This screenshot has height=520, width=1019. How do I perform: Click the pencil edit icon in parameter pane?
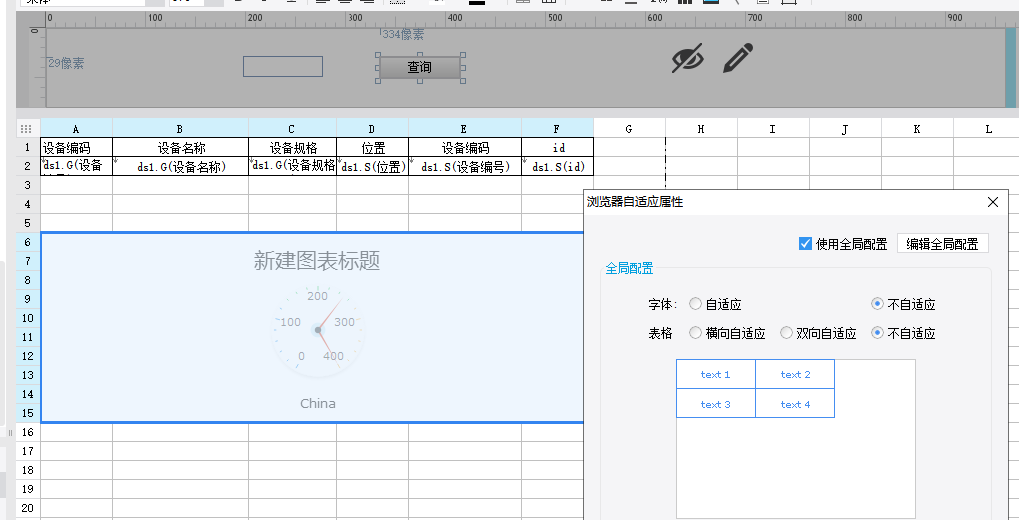738,58
